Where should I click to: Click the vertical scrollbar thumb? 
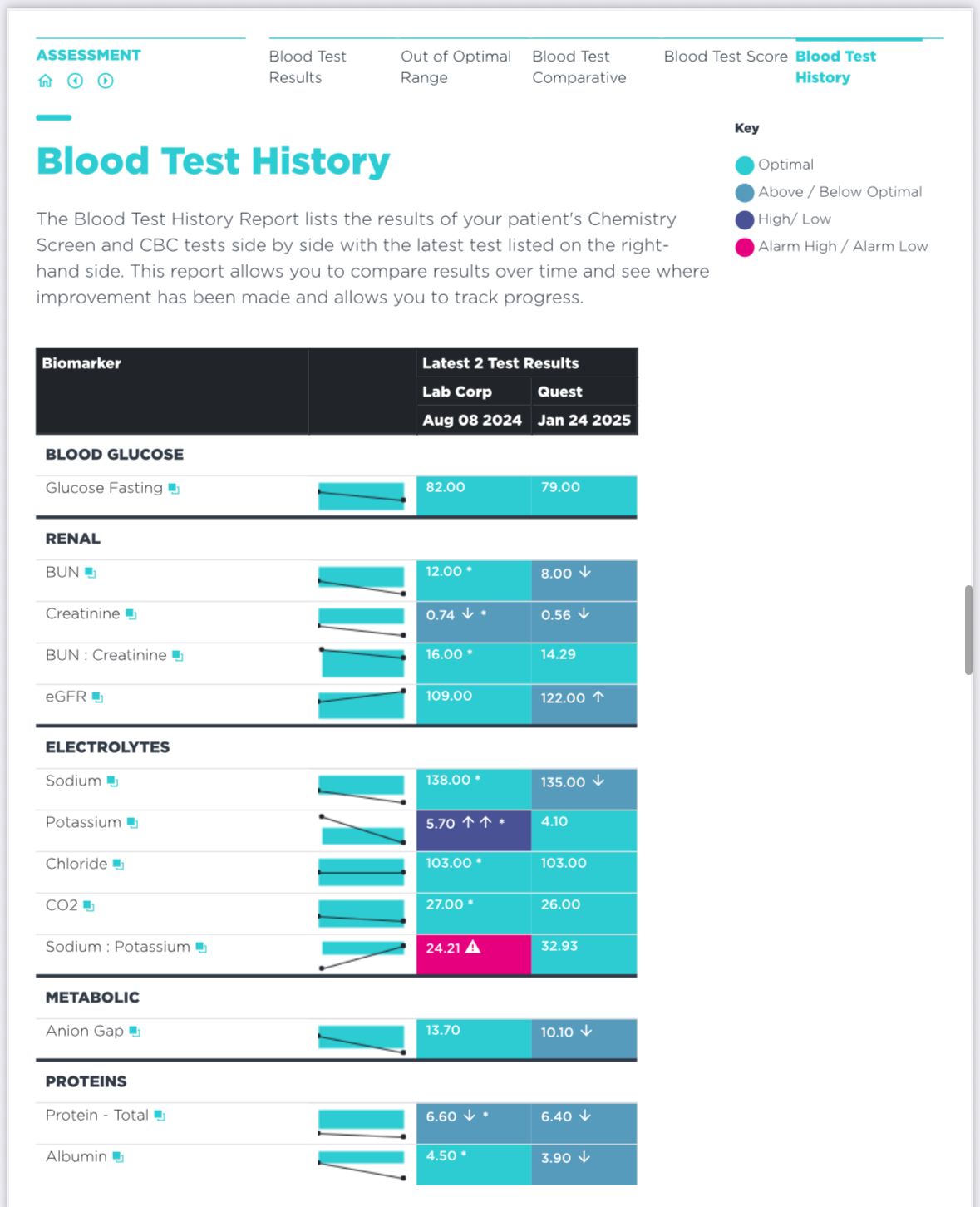[968, 630]
